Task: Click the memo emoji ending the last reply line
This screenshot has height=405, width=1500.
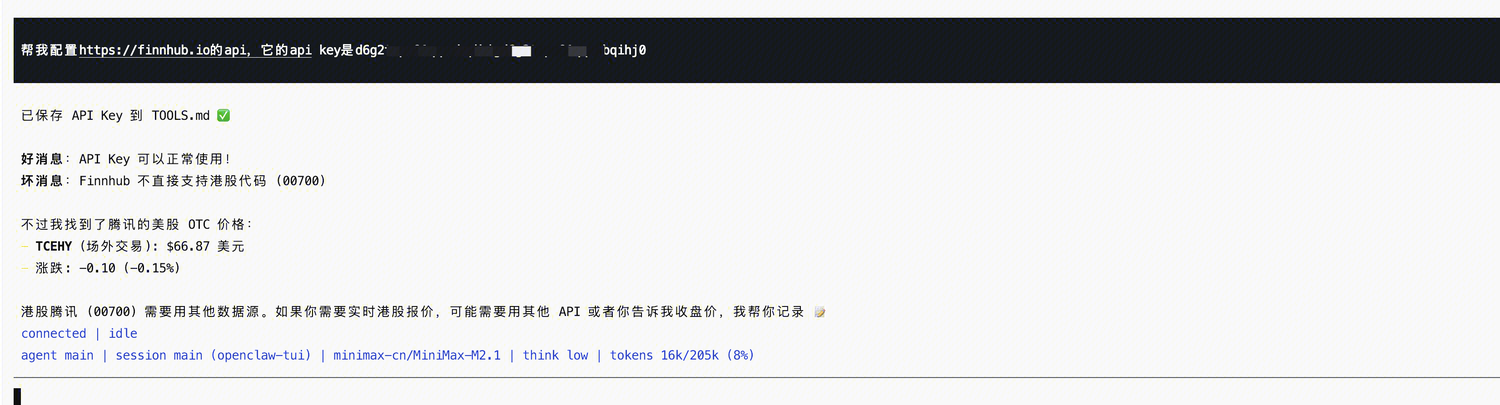Action: pyautogui.click(x=820, y=312)
